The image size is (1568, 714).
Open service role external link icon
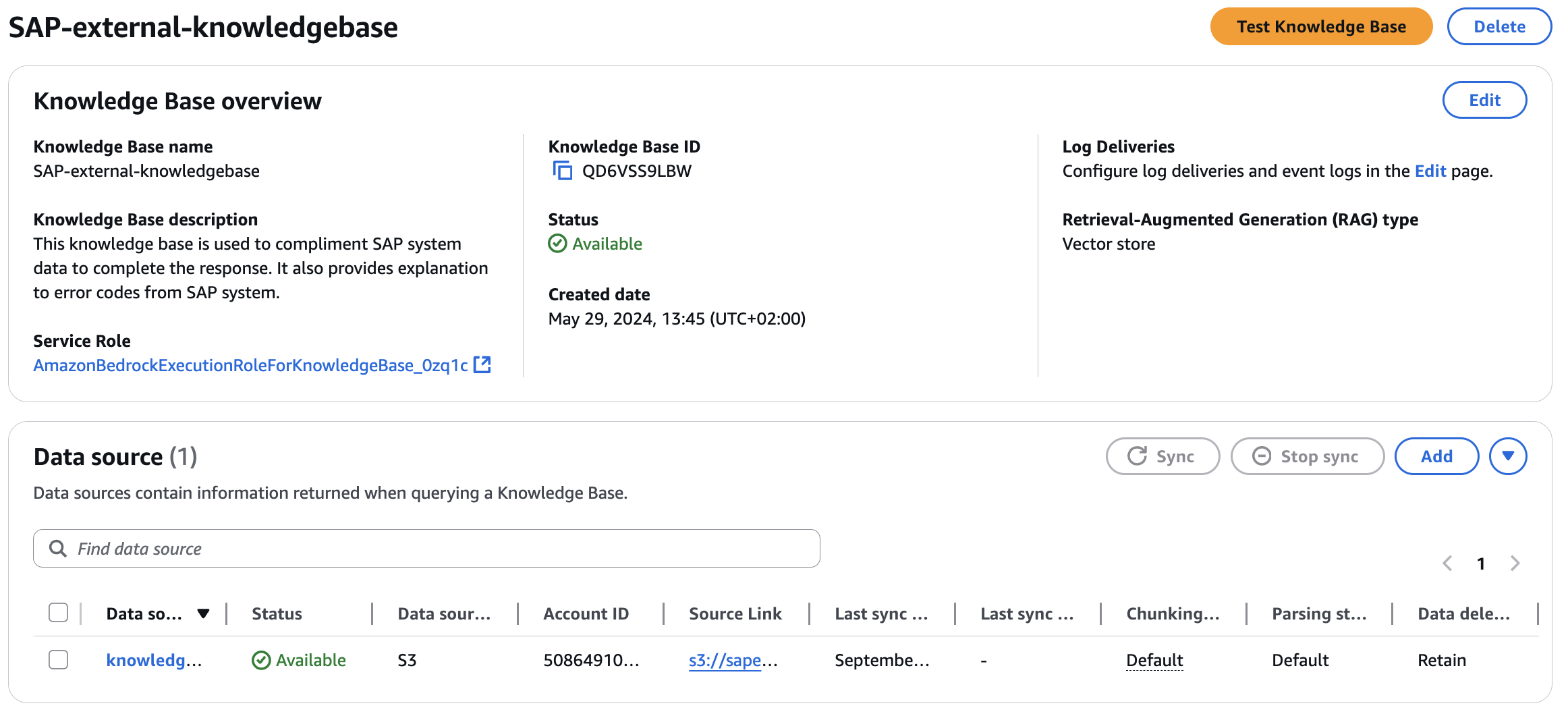pyautogui.click(x=482, y=365)
